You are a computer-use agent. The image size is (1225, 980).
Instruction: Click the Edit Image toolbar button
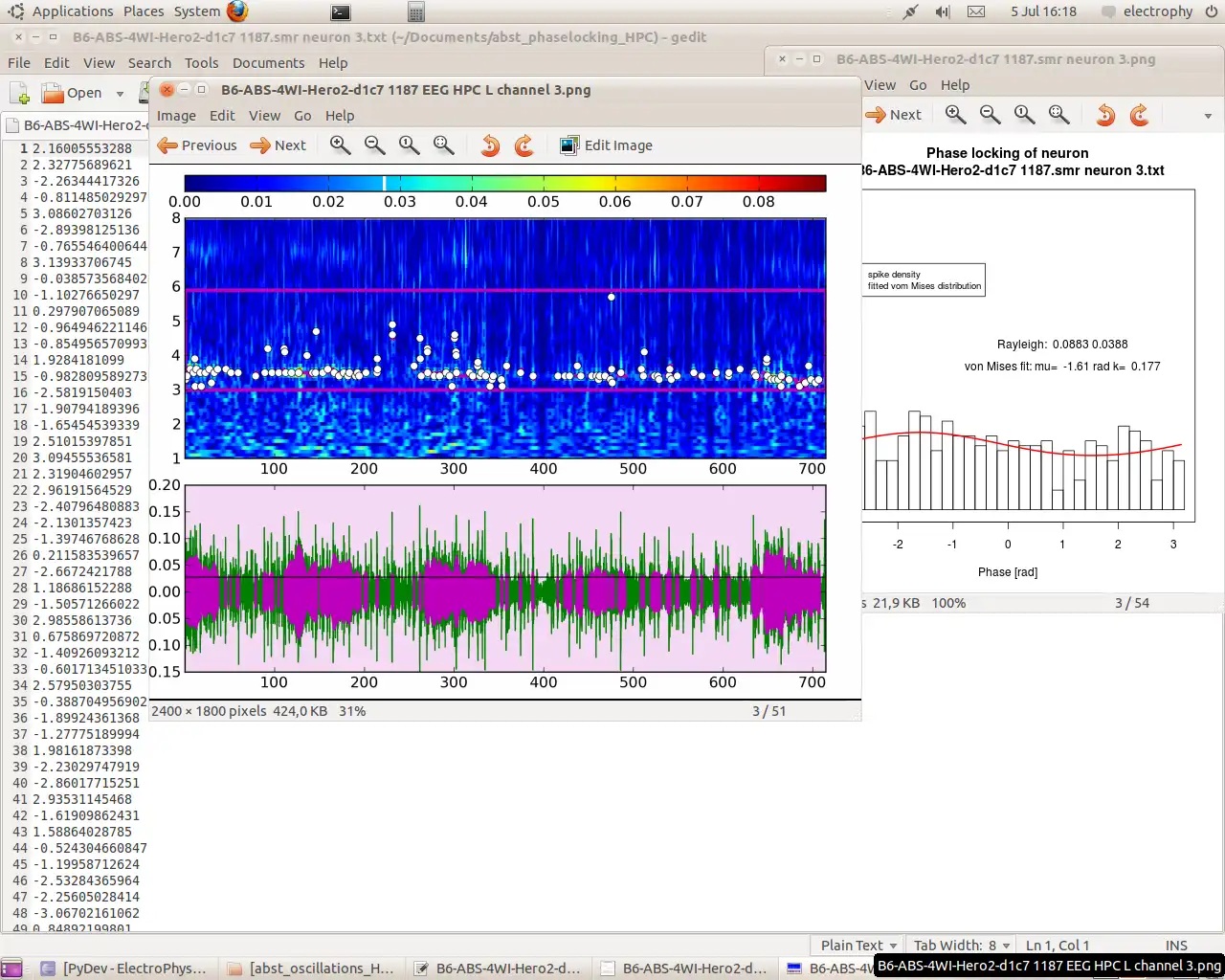[x=607, y=145]
